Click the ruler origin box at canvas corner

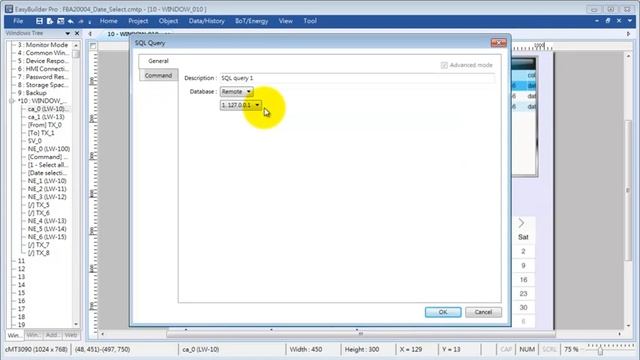93,46
